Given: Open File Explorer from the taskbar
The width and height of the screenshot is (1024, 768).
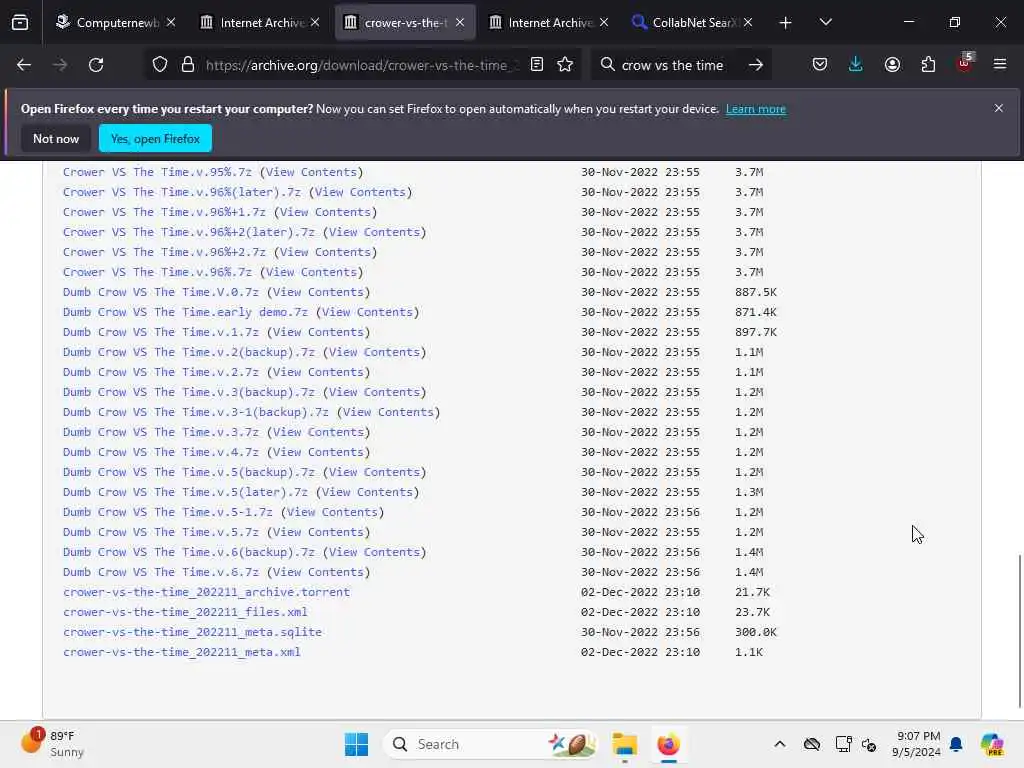Looking at the screenshot, I should pos(624,744).
